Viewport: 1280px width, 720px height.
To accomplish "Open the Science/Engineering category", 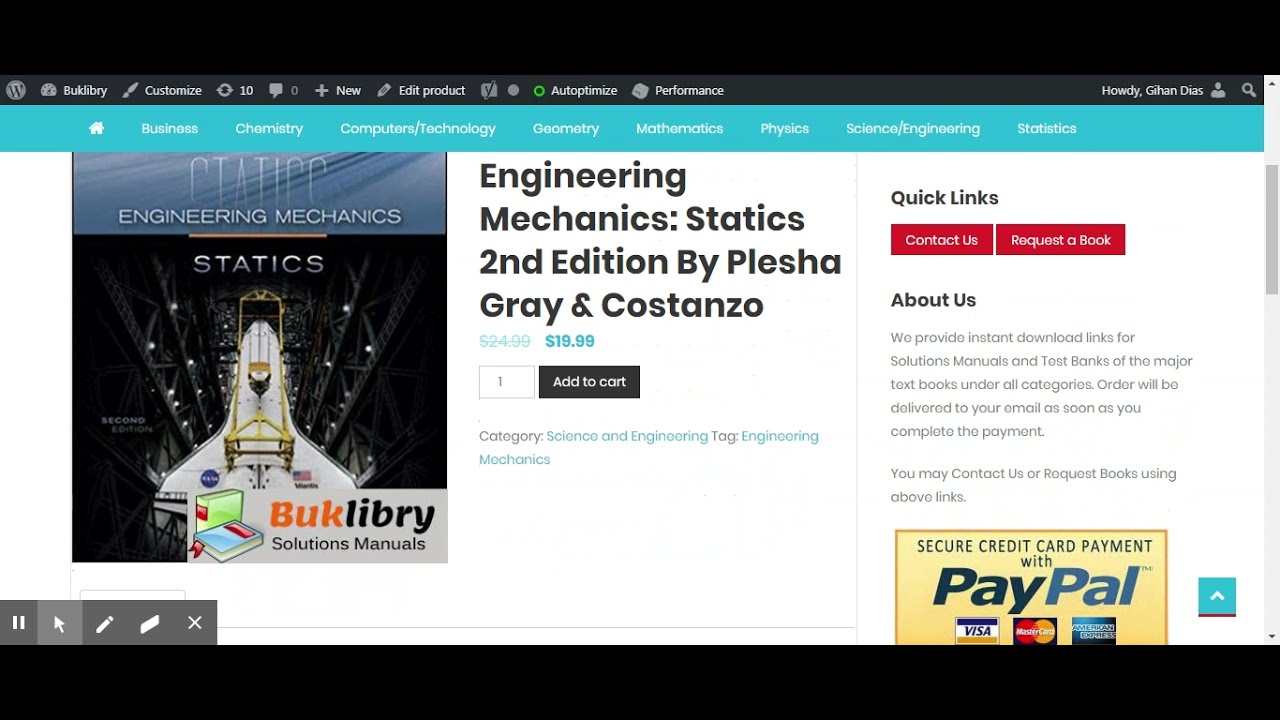I will [913, 128].
